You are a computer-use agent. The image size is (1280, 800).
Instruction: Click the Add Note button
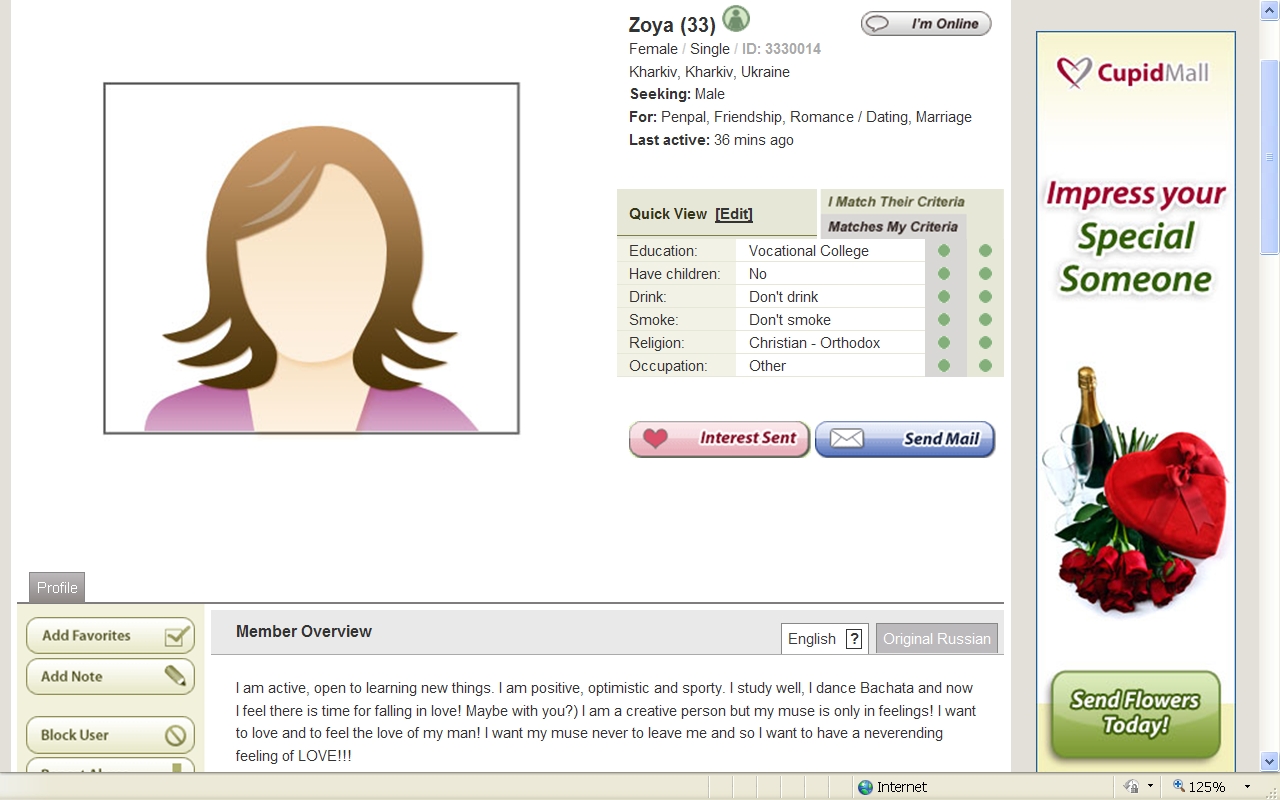tap(110, 677)
